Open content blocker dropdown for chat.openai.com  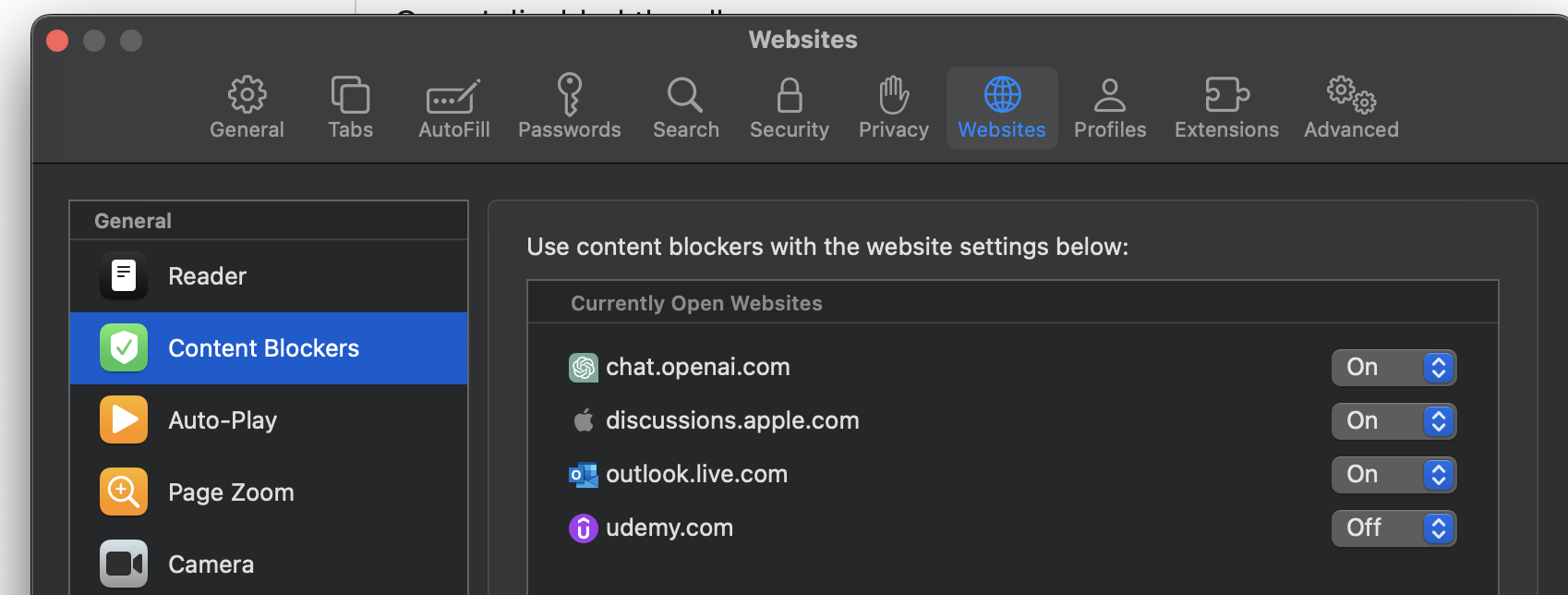[x=1393, y=368]
